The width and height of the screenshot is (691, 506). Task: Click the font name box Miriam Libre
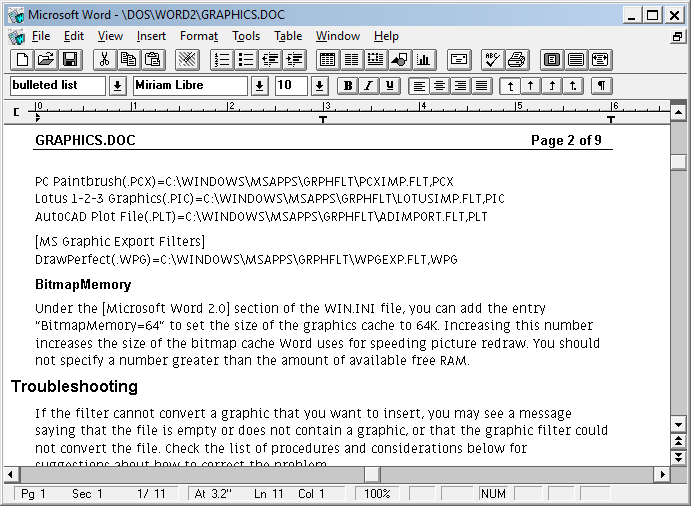click(x=190, y=86)
